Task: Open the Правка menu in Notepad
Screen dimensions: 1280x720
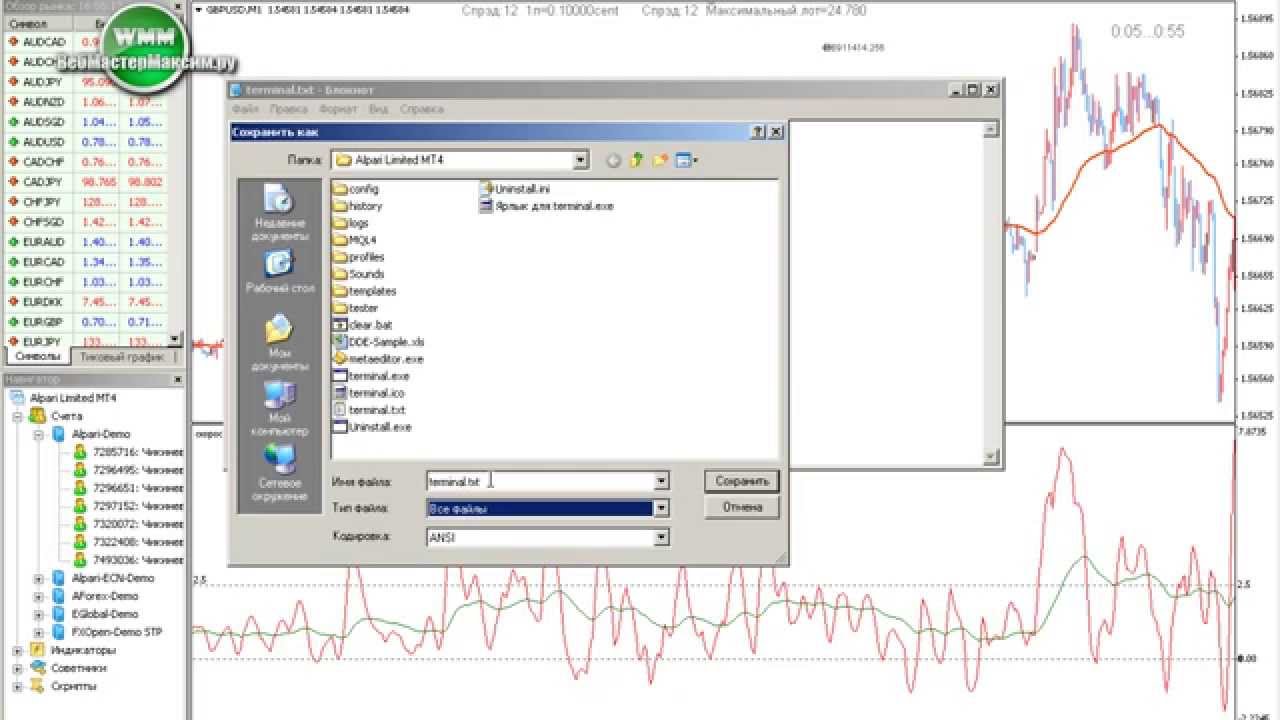Action: click(289, 109)
